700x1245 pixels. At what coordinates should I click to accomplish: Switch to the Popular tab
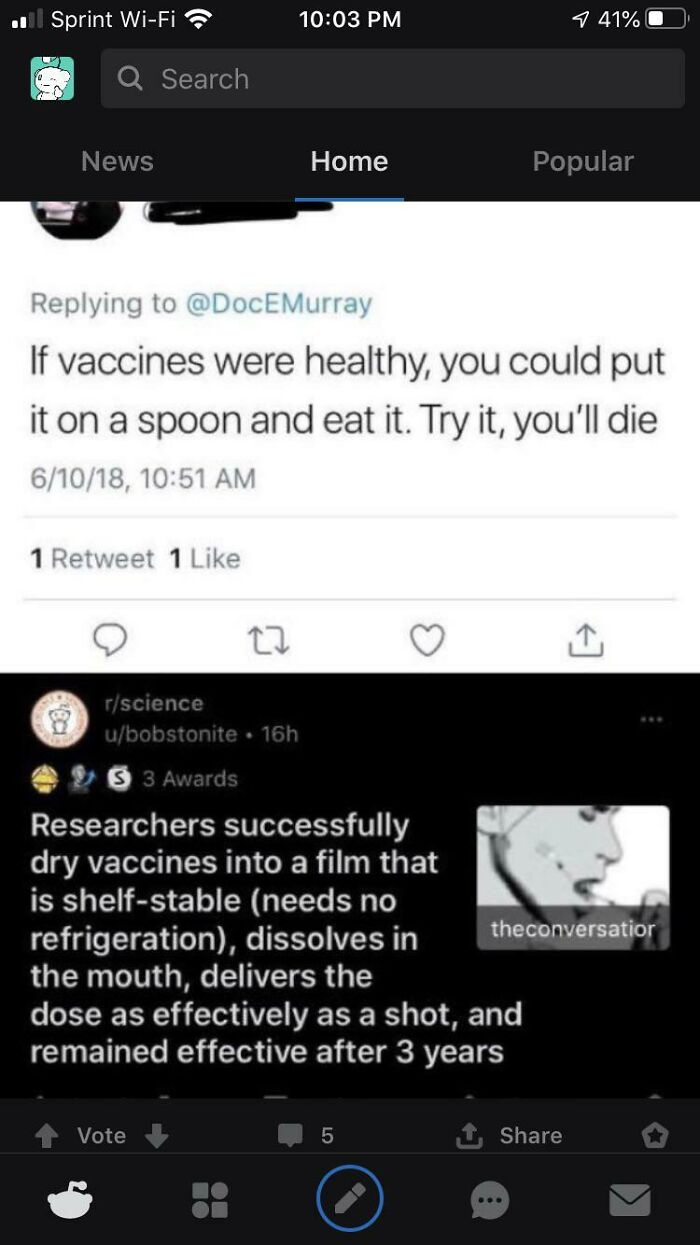[583, 161]
